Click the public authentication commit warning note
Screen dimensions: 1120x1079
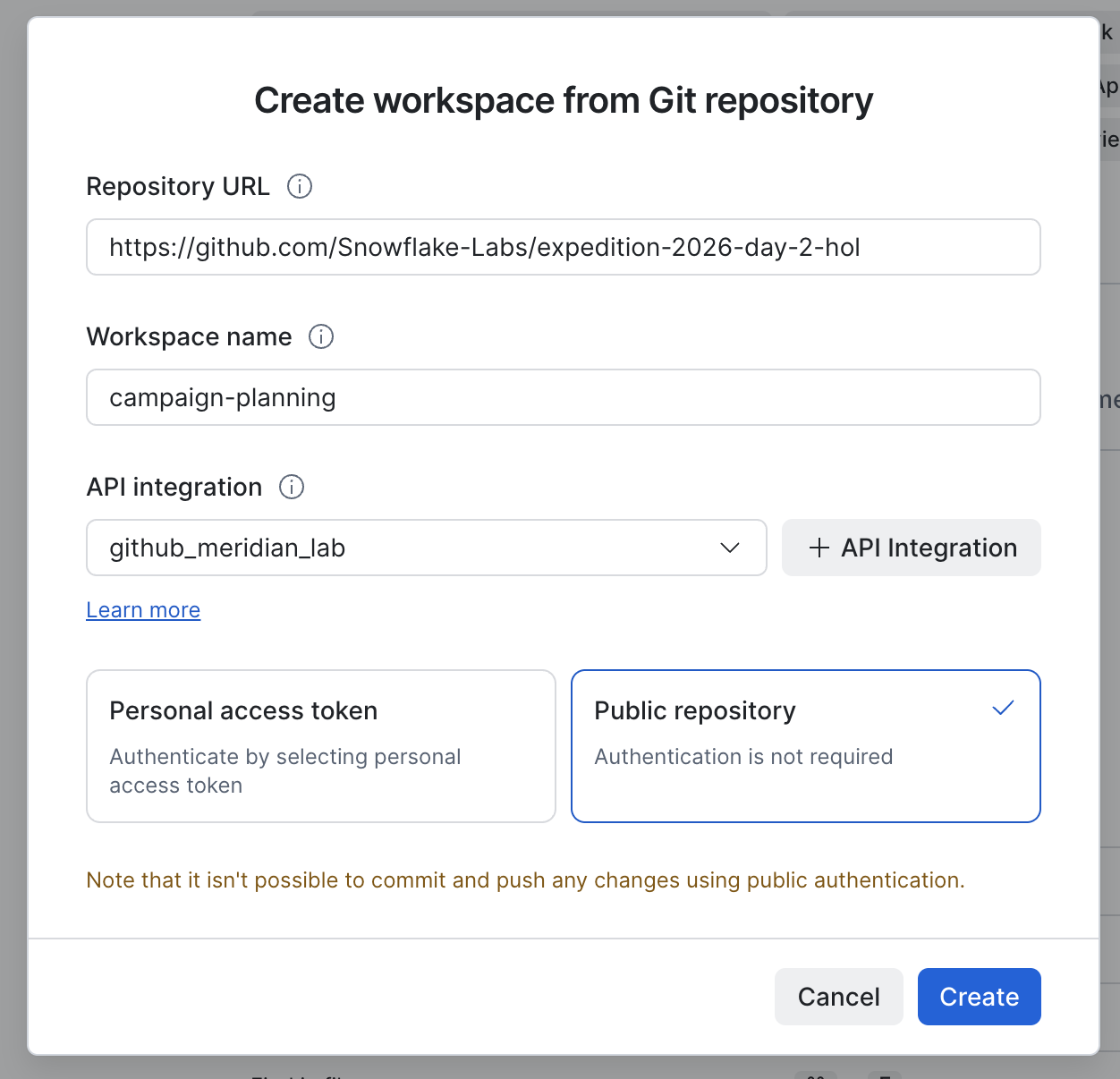coord(525,880)
